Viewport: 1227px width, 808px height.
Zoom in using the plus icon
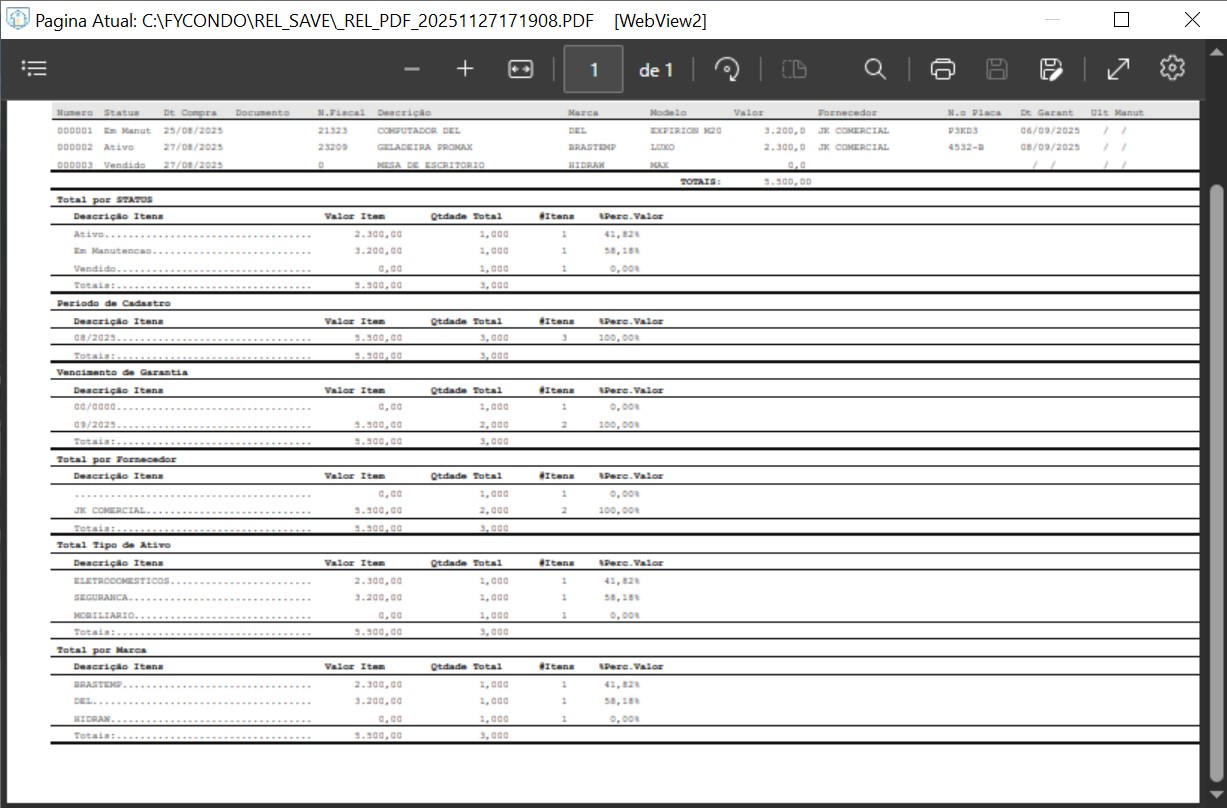click(465, 69)
